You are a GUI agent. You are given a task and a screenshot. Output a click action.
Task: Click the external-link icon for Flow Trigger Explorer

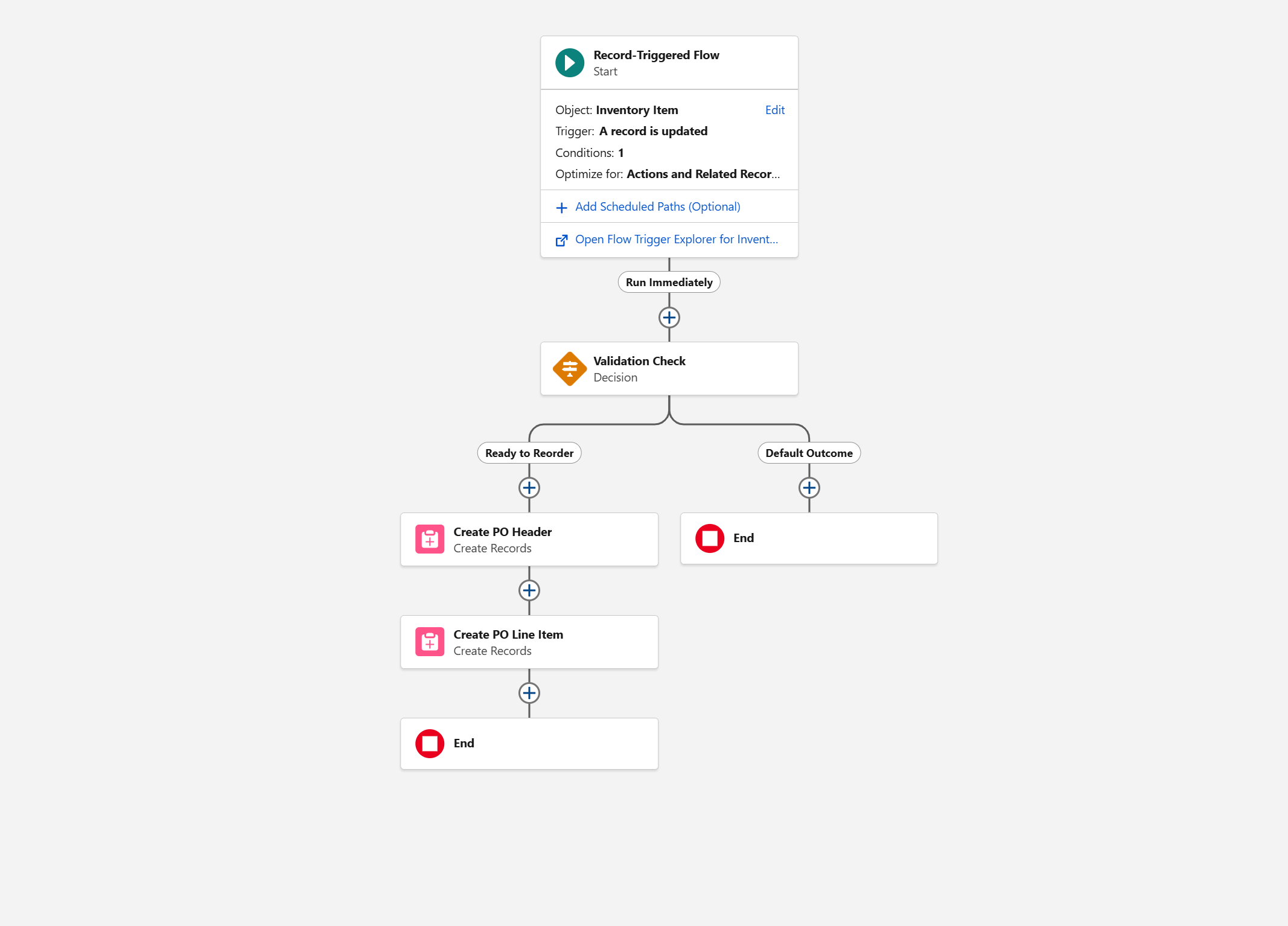coord(562,240)
